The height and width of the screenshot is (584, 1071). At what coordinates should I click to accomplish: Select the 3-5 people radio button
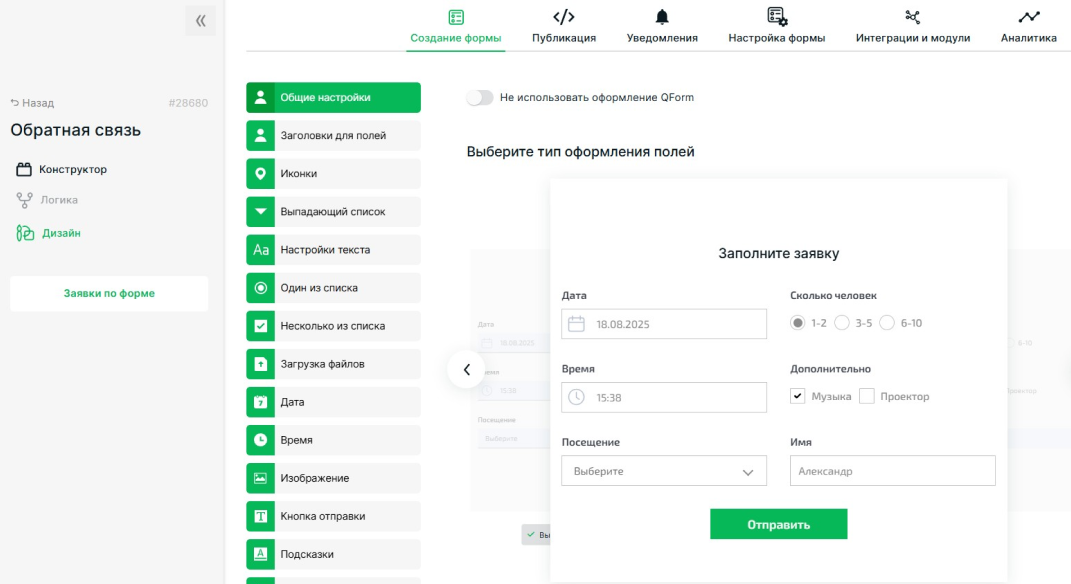[x=842, y=323]
